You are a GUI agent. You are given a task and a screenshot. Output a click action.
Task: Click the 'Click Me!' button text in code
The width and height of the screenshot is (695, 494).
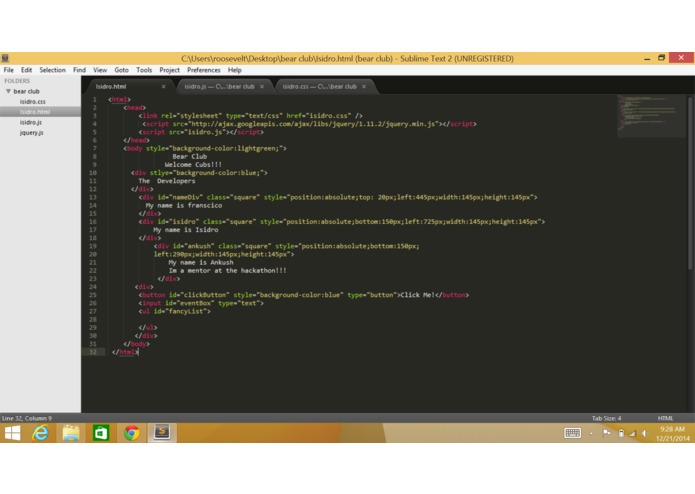[x=418, y=295]
